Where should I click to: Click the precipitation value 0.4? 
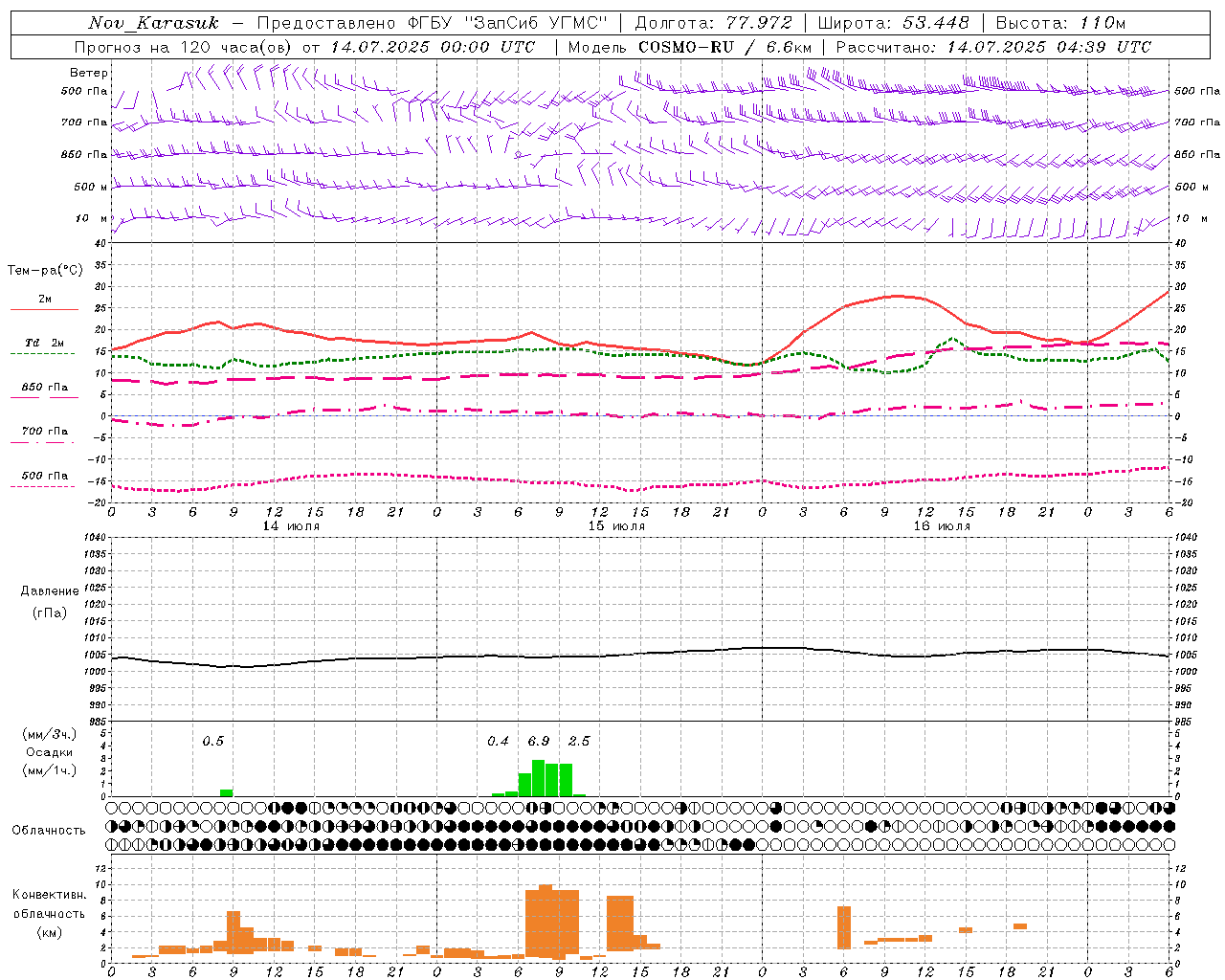click(x=498, y=741)
